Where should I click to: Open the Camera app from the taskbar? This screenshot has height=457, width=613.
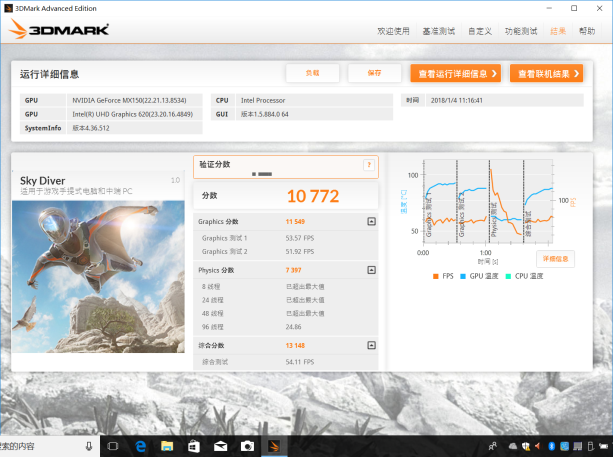point(247,446)
